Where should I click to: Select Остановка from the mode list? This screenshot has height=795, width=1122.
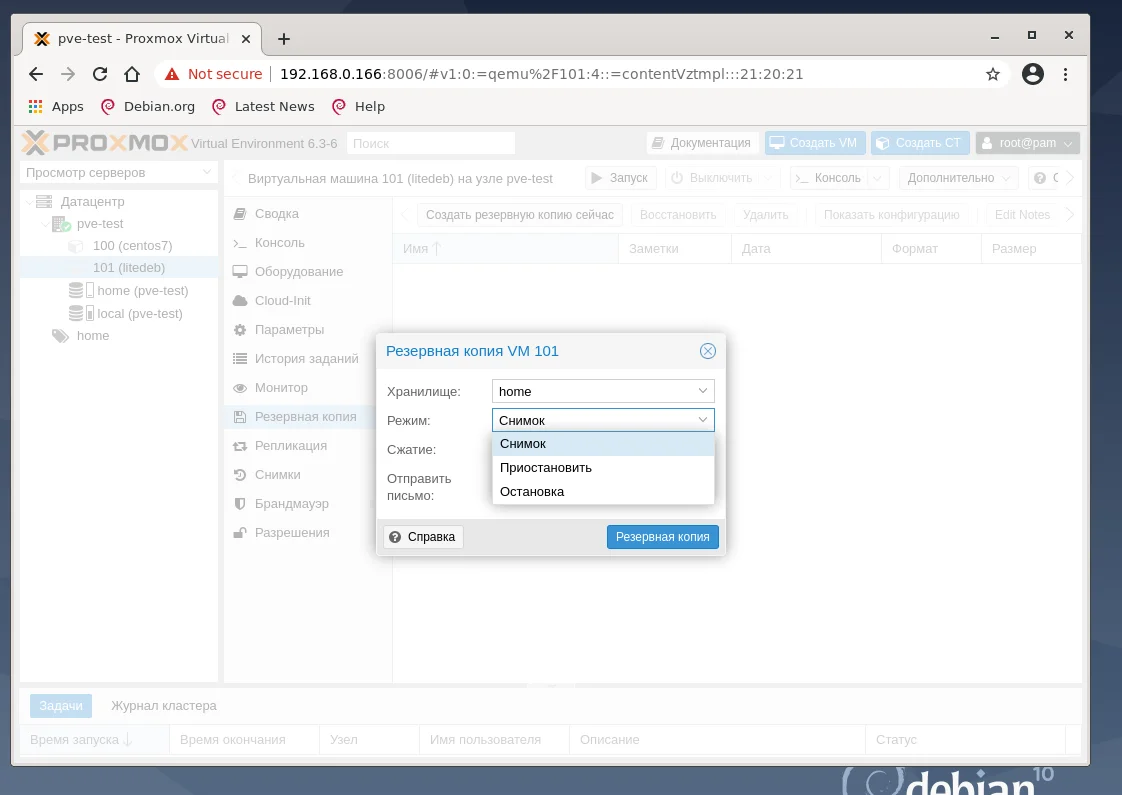[x=531, y=491]
